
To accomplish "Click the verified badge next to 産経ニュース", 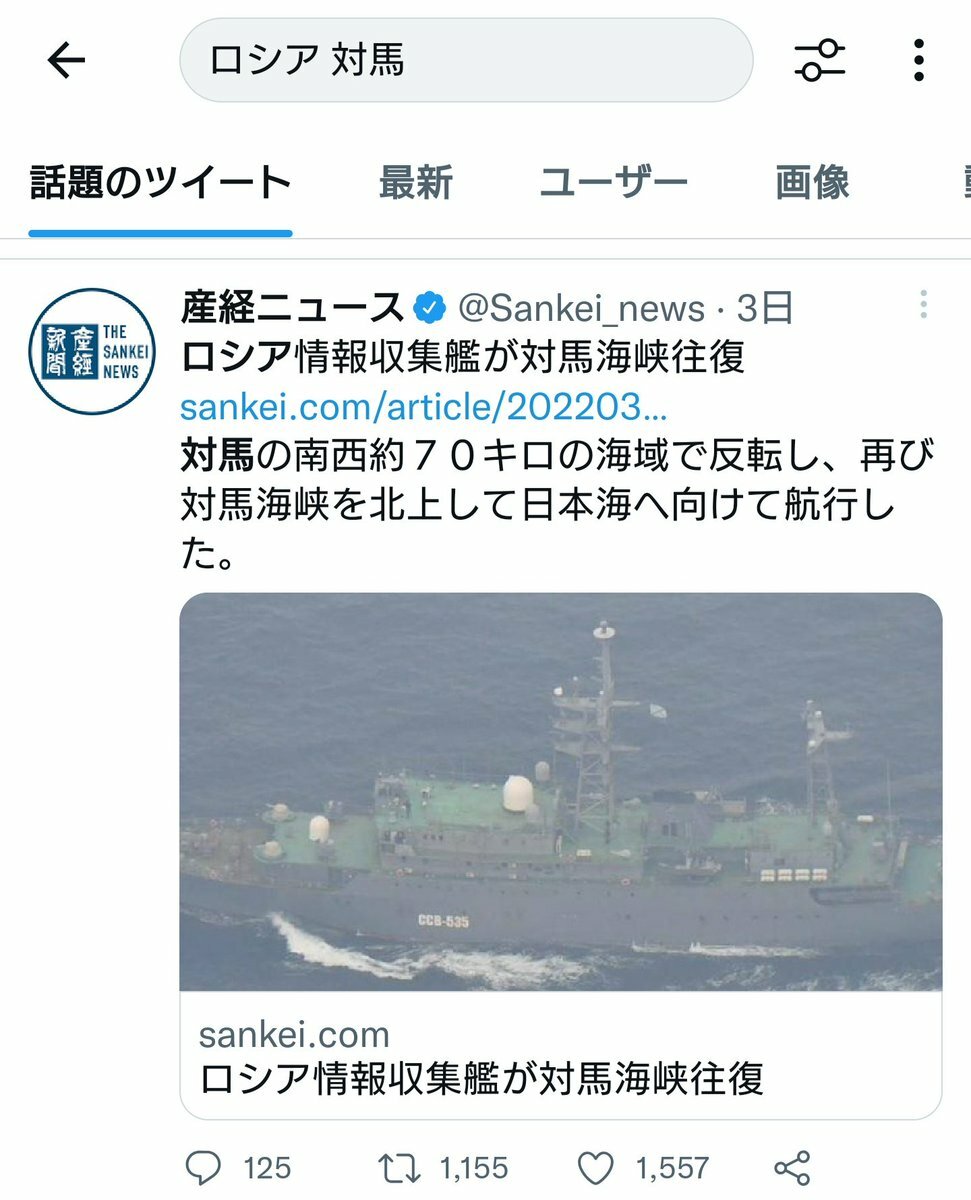I will [x=429, y=309].
